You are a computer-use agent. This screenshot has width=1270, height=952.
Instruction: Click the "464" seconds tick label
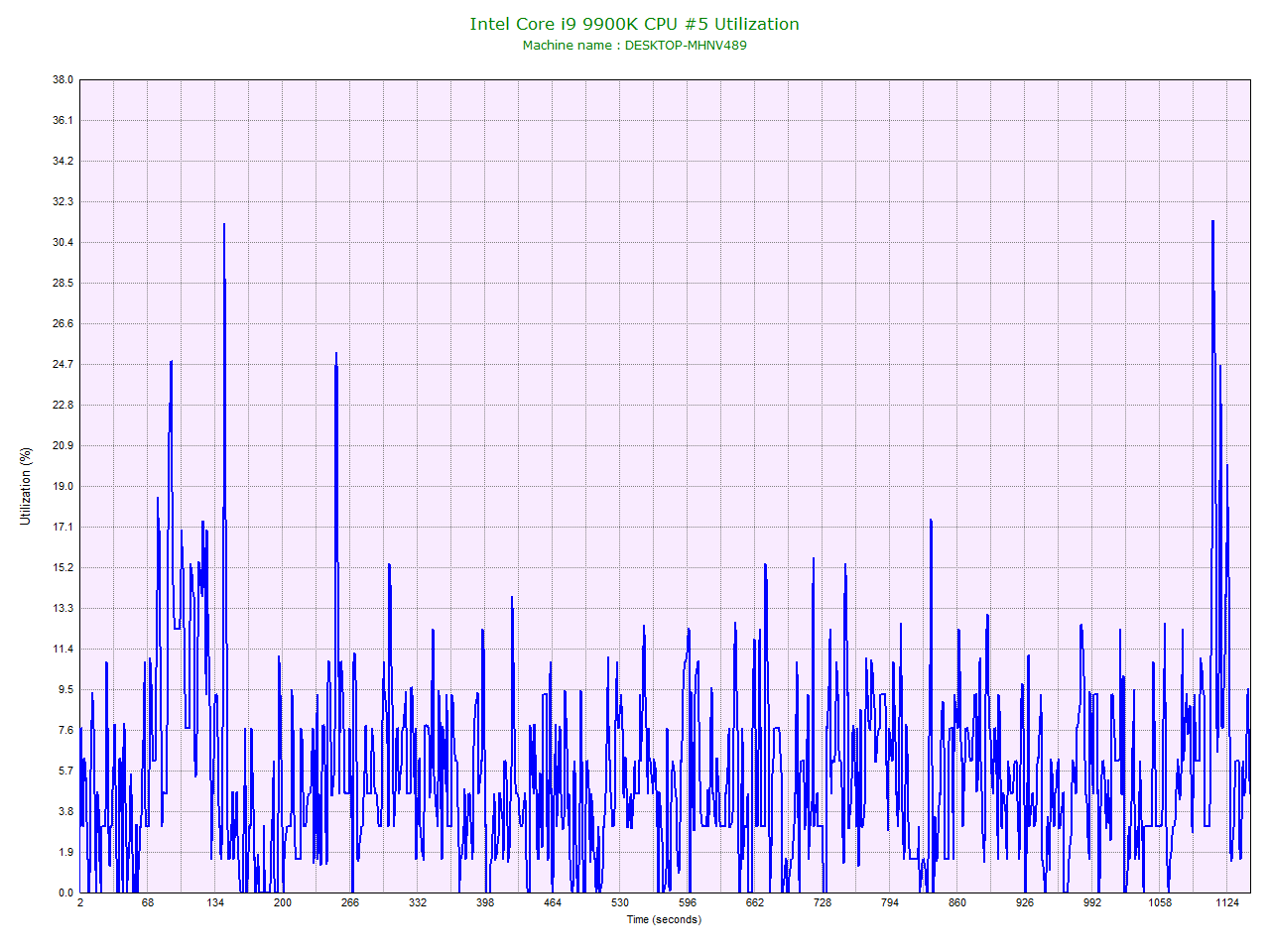point(553,903)
